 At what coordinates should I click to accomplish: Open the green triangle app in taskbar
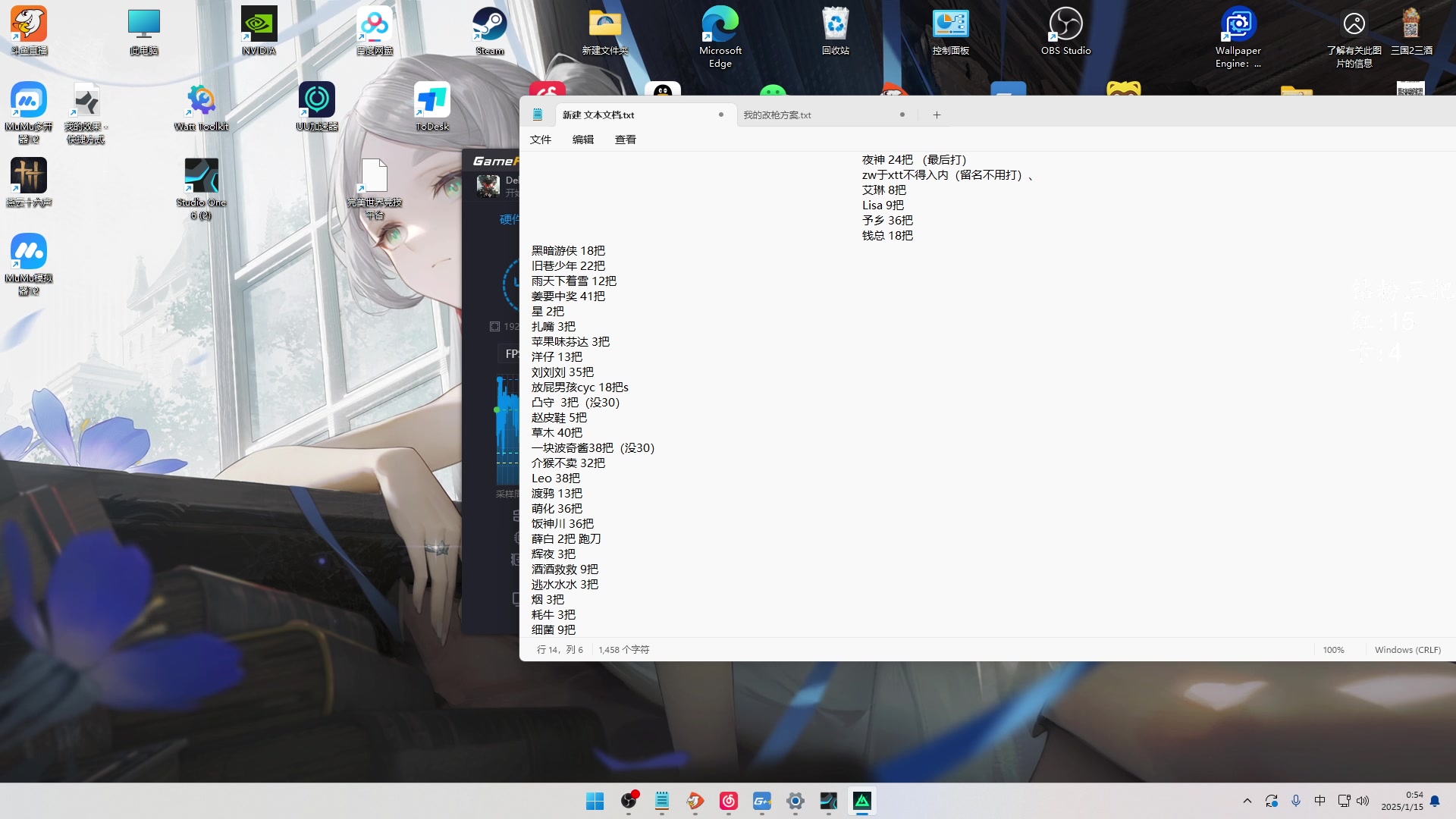coord(862,801)
